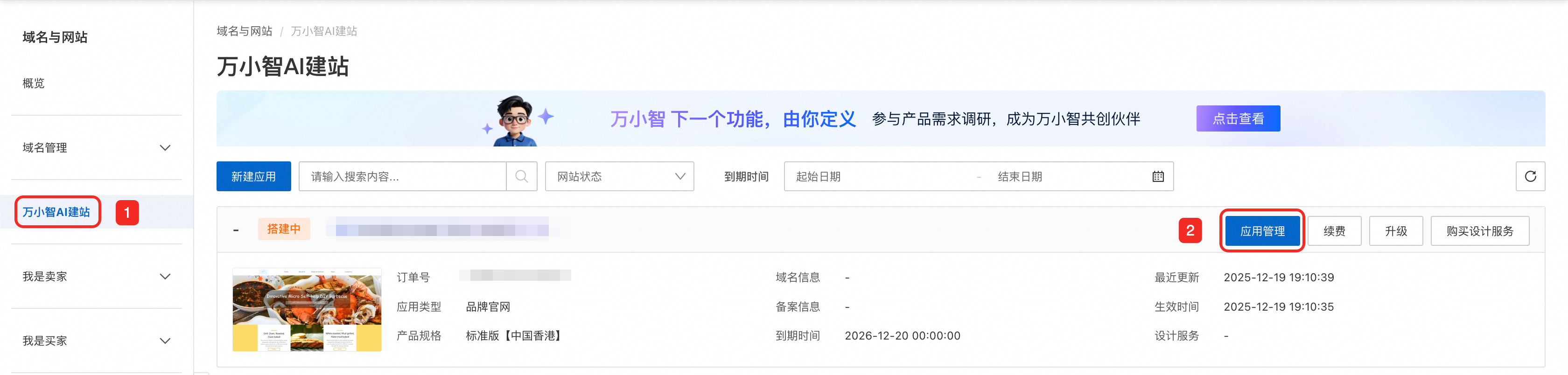Select 万小智AI建站 in the sidebar
The width and height of the screenshot is (1568, 375).
[x=56, y=212]
